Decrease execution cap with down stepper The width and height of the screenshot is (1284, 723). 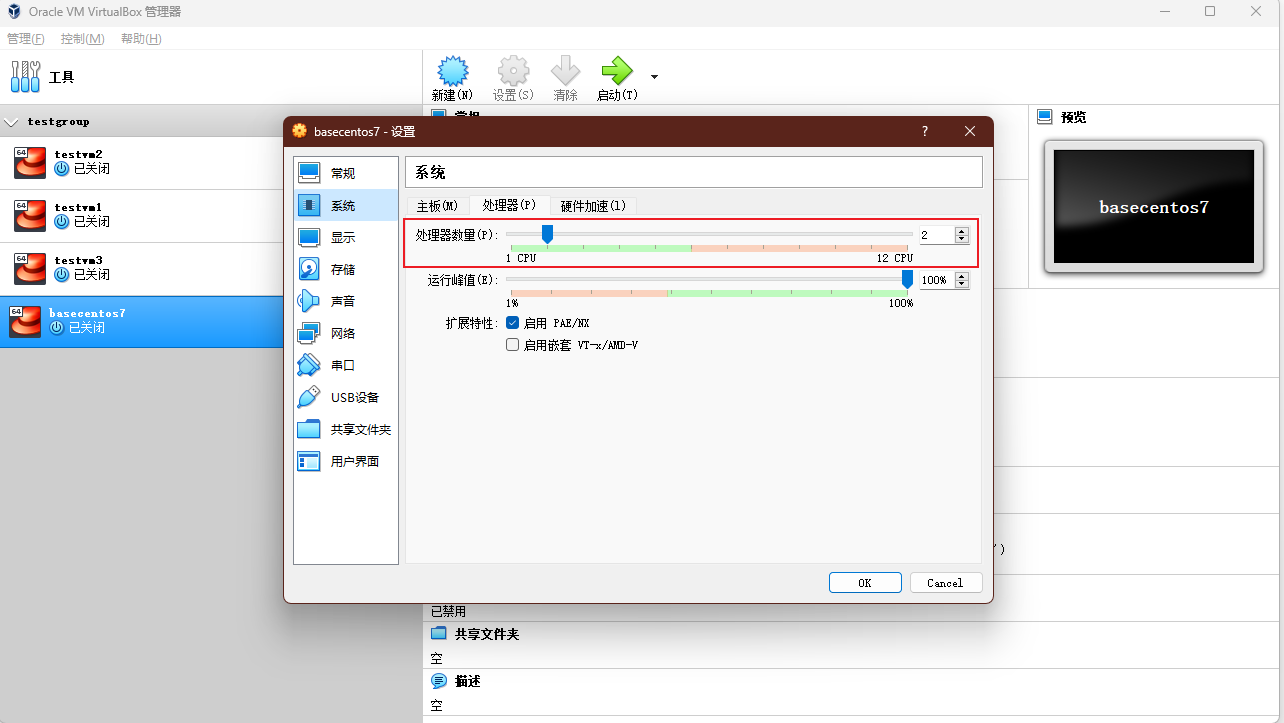[x=962, y=284]
